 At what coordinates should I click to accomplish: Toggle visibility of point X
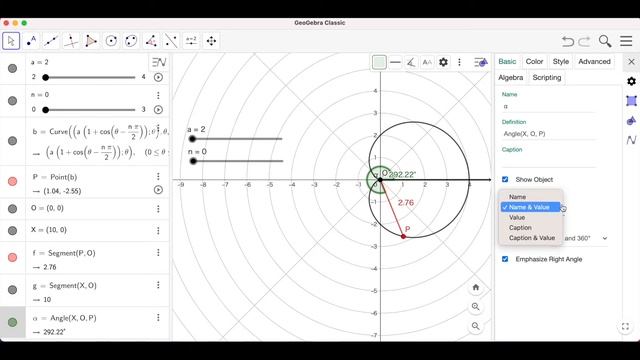click(x=13, y=230)
